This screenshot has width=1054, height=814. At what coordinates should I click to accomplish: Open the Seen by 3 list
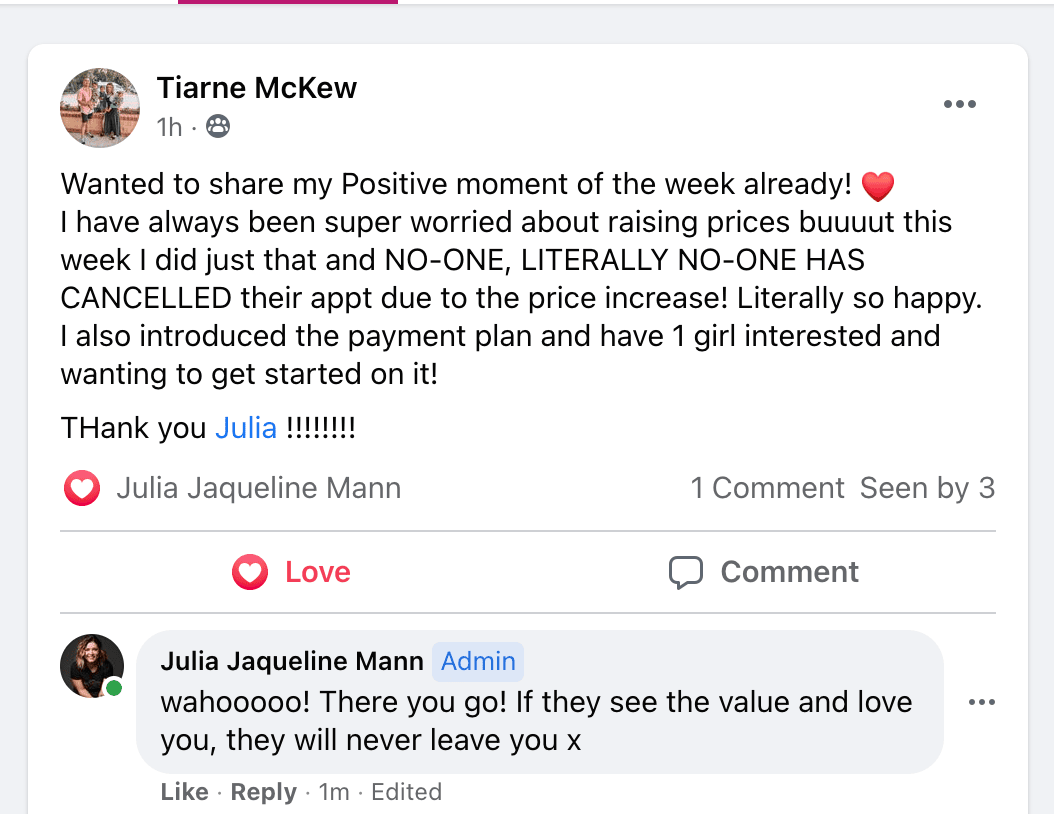[927, 488]
